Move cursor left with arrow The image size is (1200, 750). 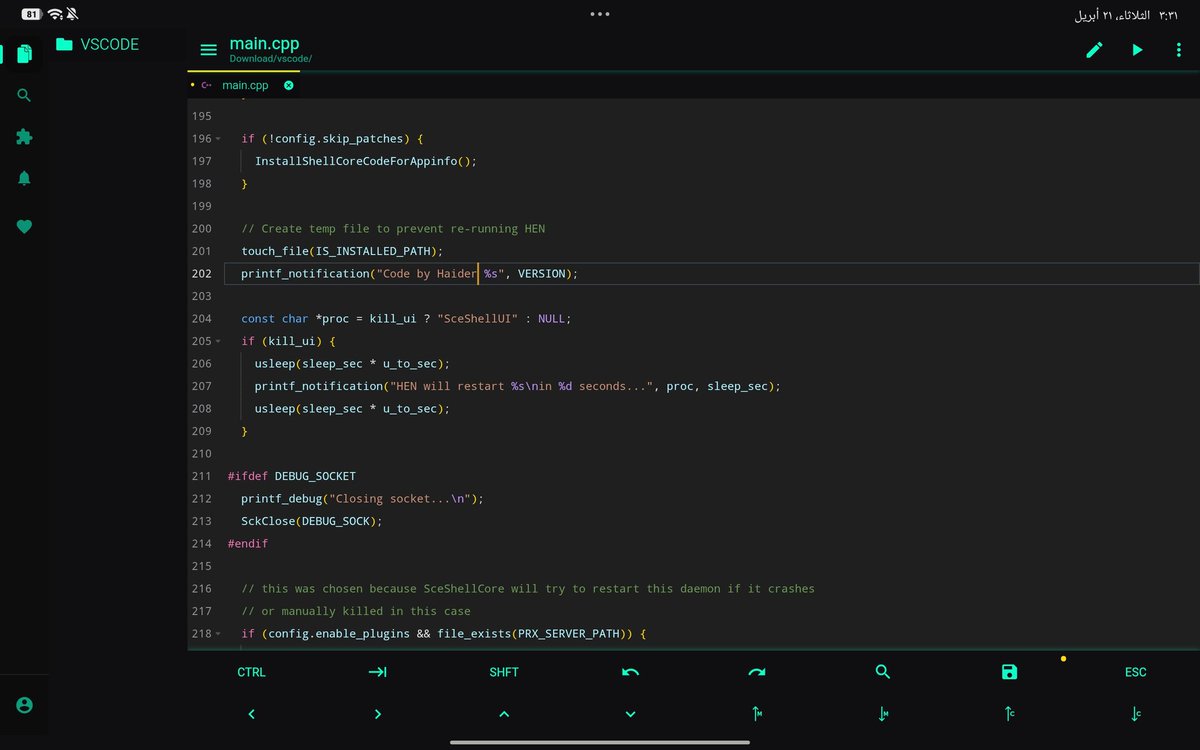tap(251, 714)
